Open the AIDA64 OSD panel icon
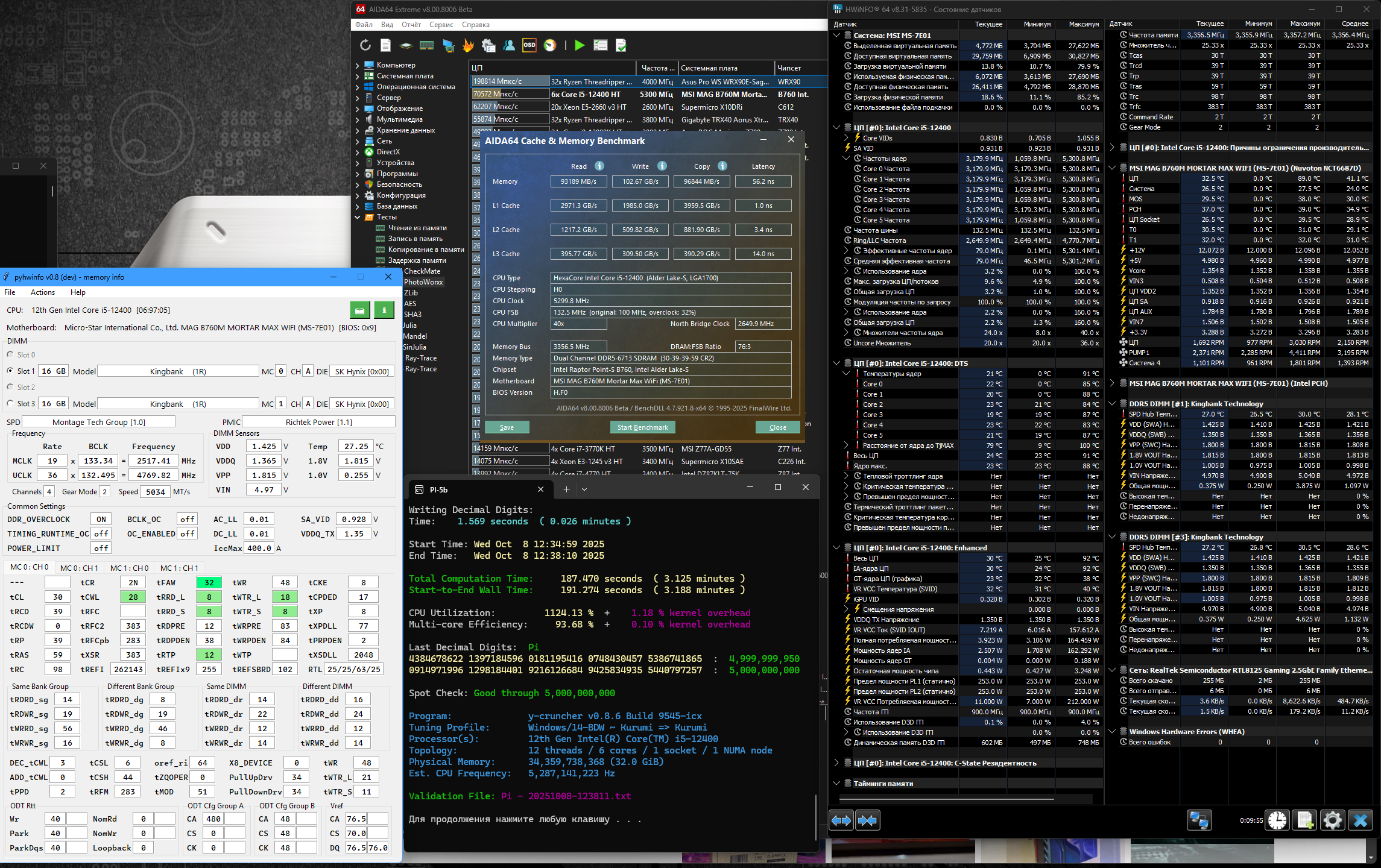1381x868 pixels. coord(529,45)
